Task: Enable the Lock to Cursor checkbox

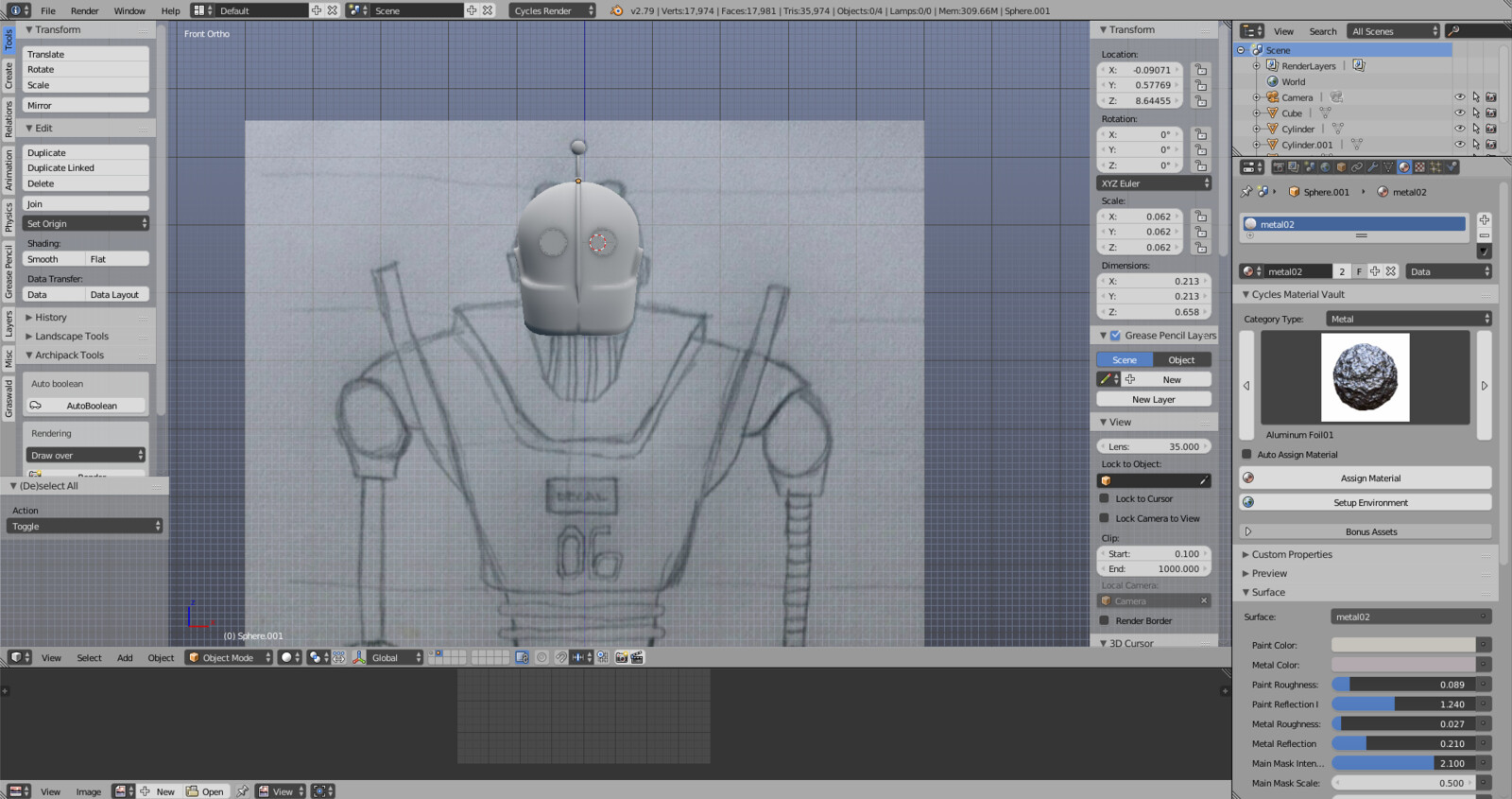Action: pyautogui.click(x=1104, y=498)
